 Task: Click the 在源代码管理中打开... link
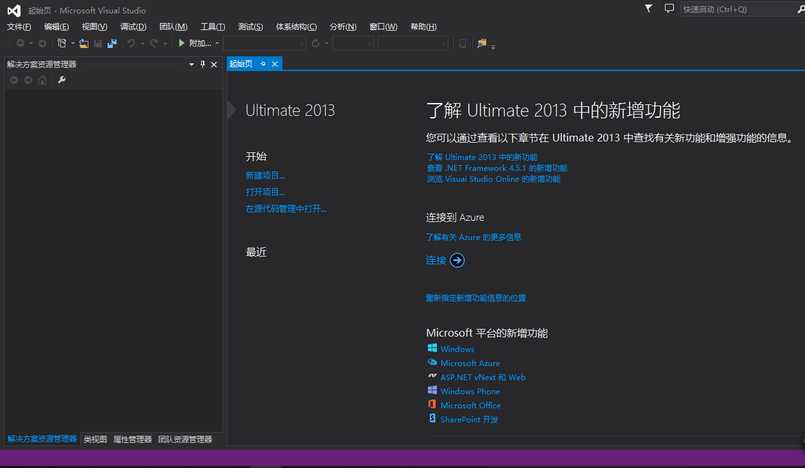click(286, 209)
